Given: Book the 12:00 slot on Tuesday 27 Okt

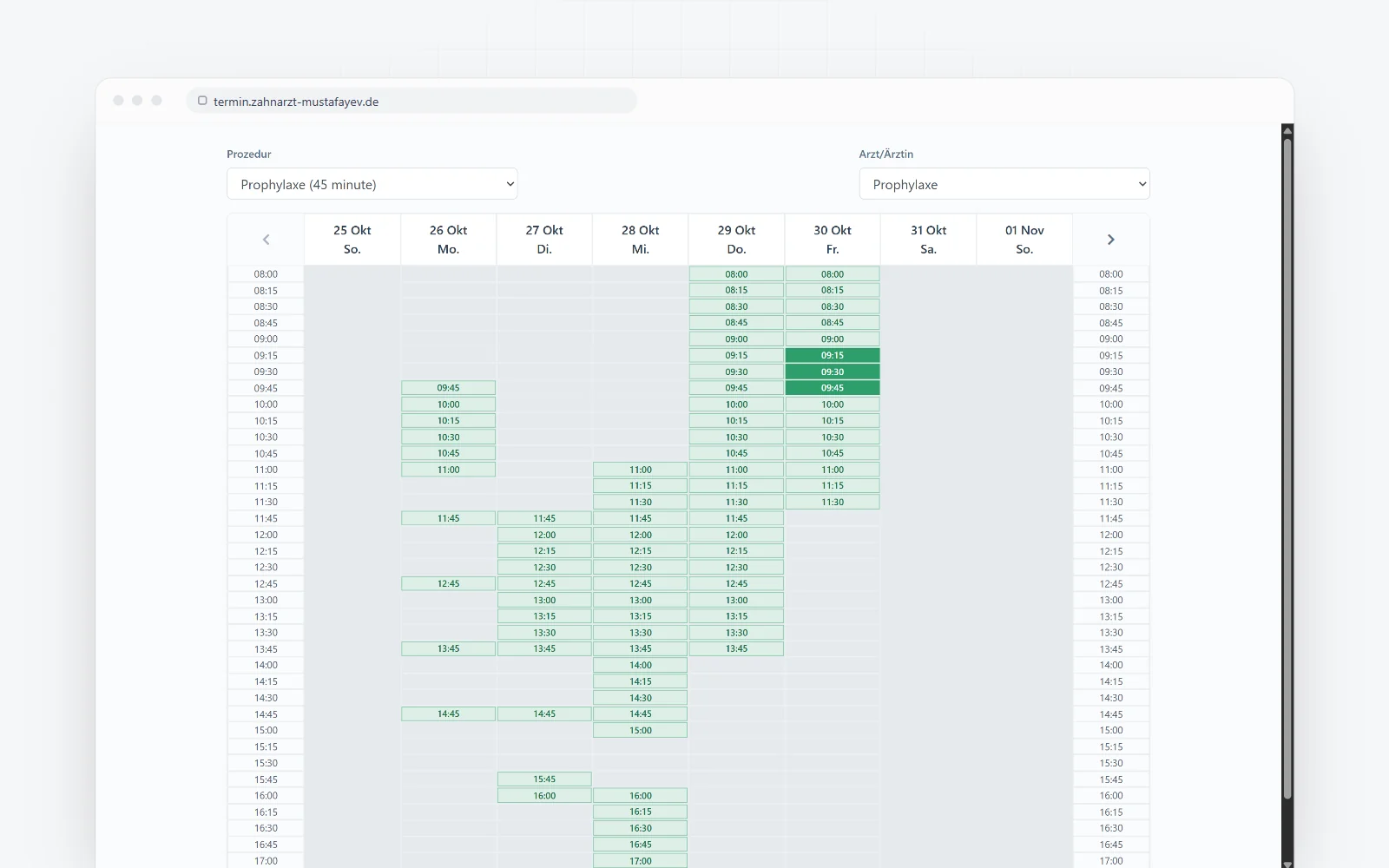Looking at the screenshot, I should (544, 535).
